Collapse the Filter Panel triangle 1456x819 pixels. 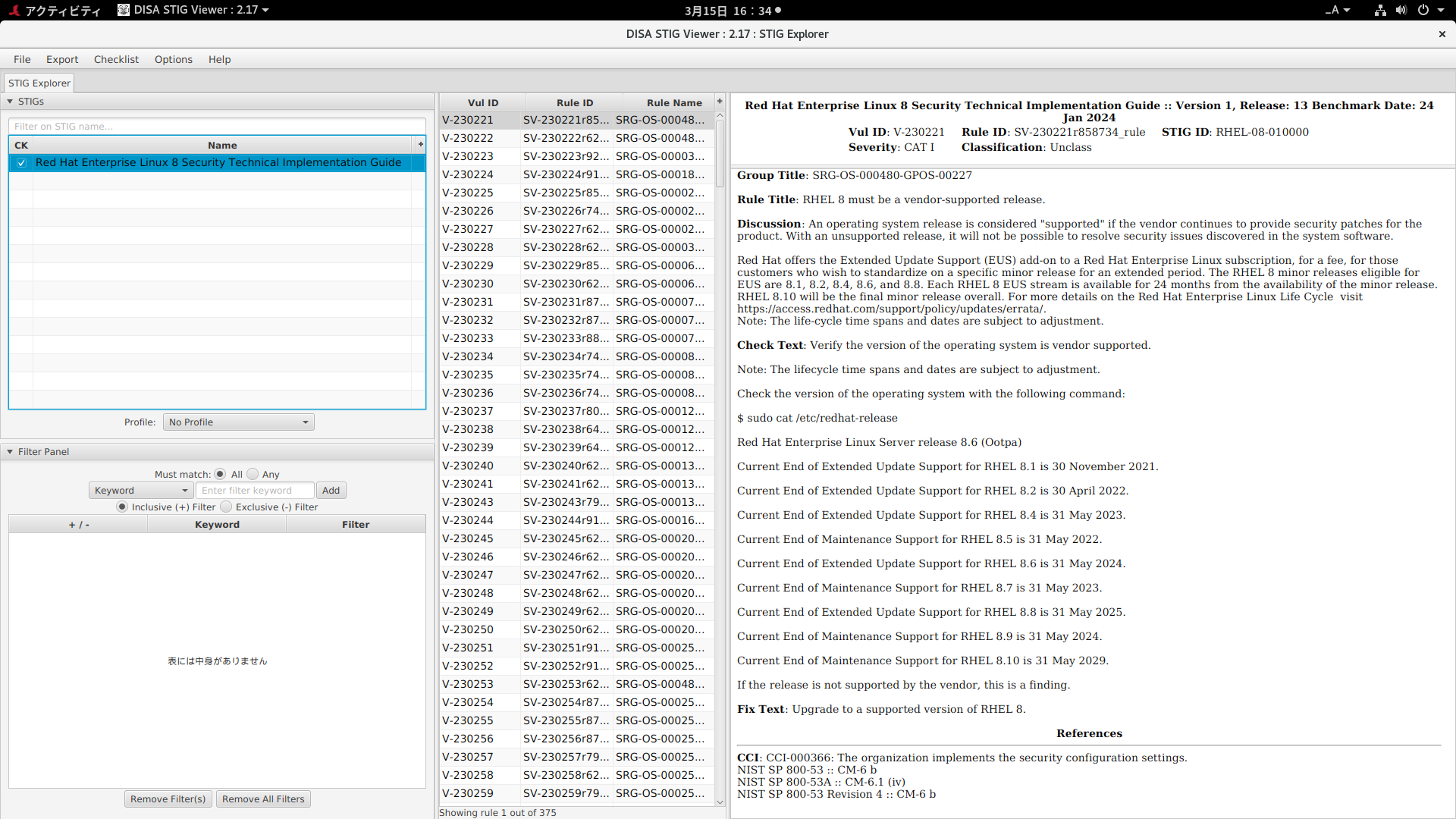click(x=10, y=452)
